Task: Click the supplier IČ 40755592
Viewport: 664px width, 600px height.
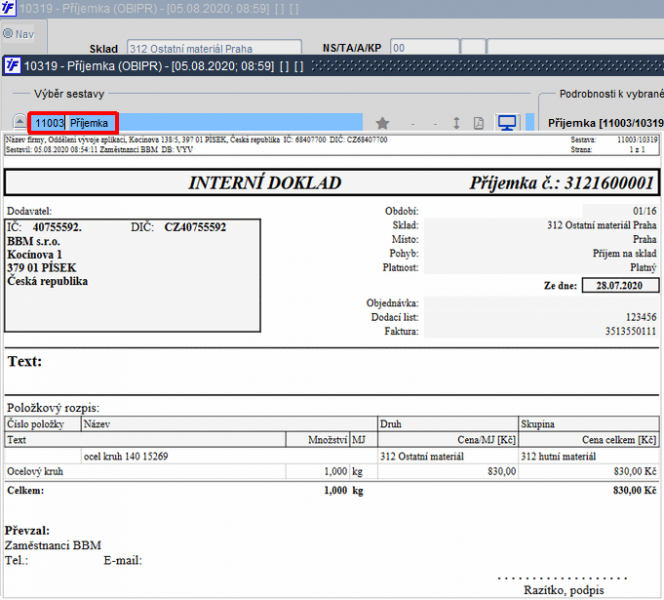Action: coord(57,227)
